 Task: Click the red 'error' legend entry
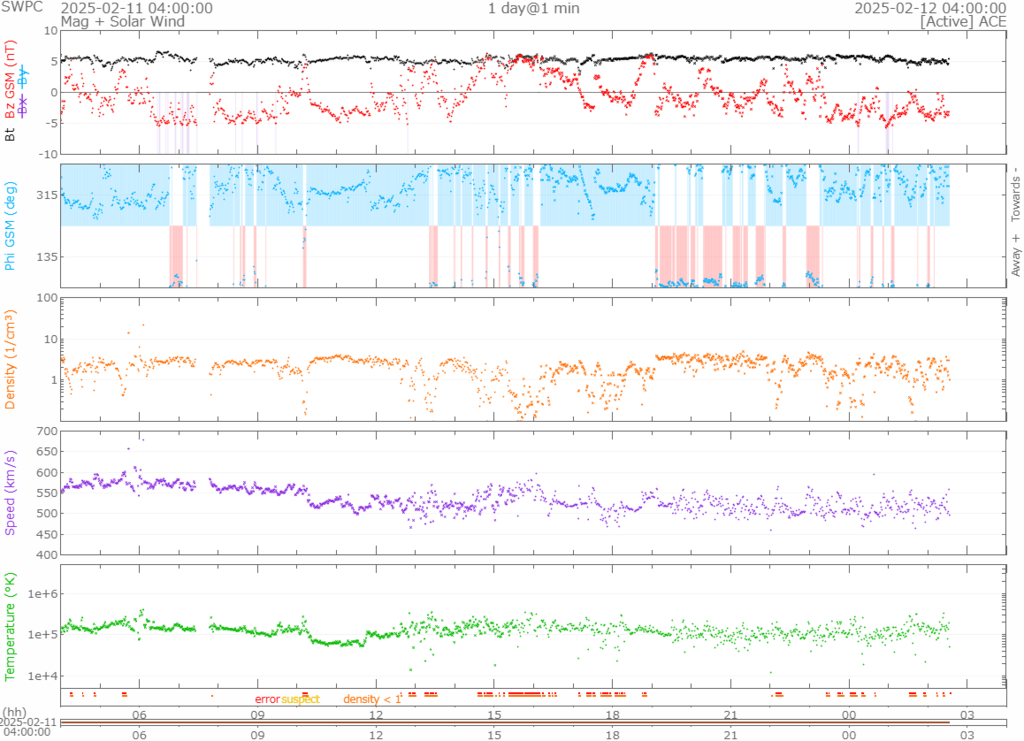pos(267,699)
